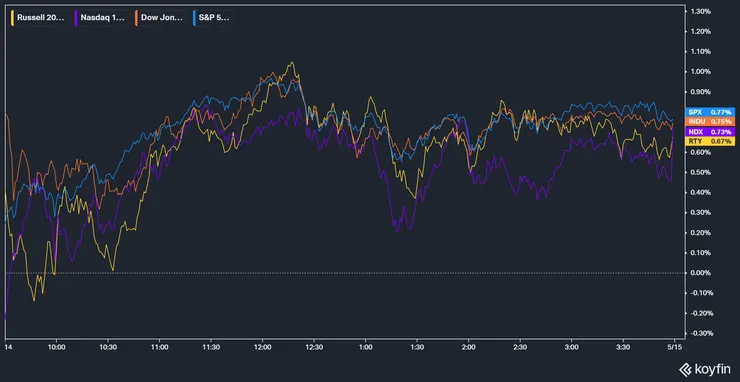The height and width of the screenshot is (382, 740).
Task: Click the 12:30 time axis label
Action: coord(314,348)
